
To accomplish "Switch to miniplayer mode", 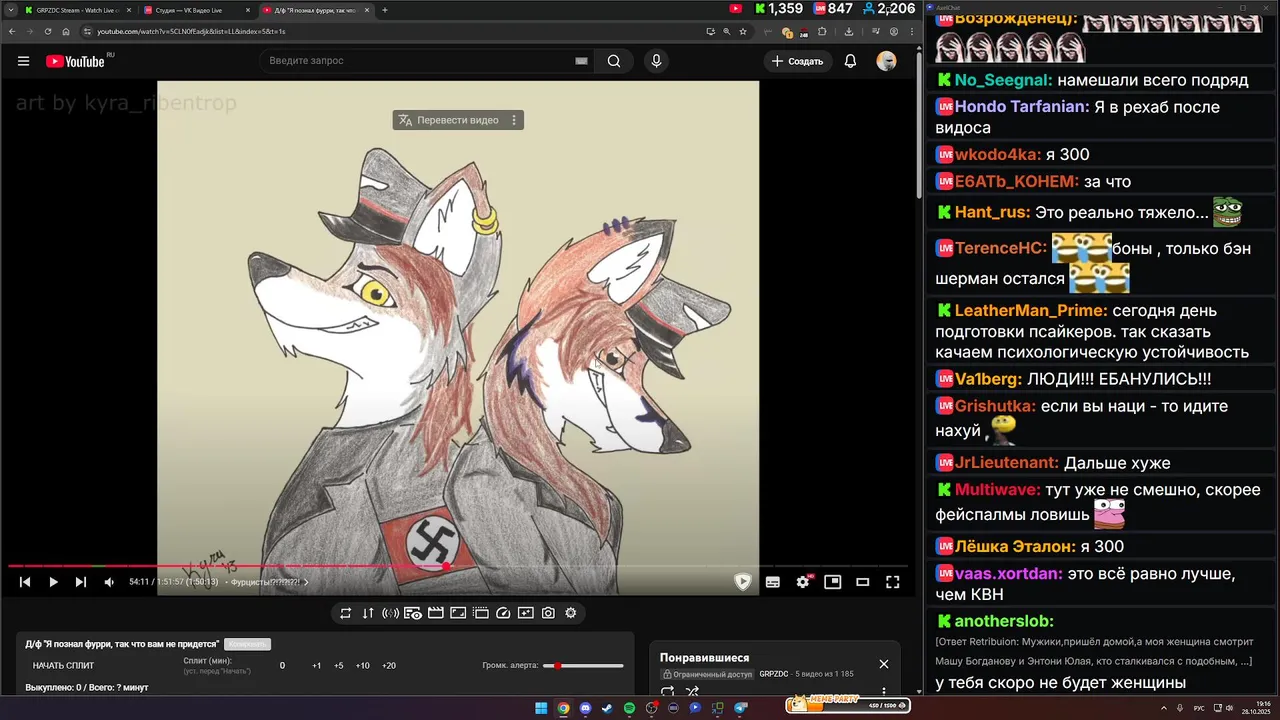I will pos(832,582).
